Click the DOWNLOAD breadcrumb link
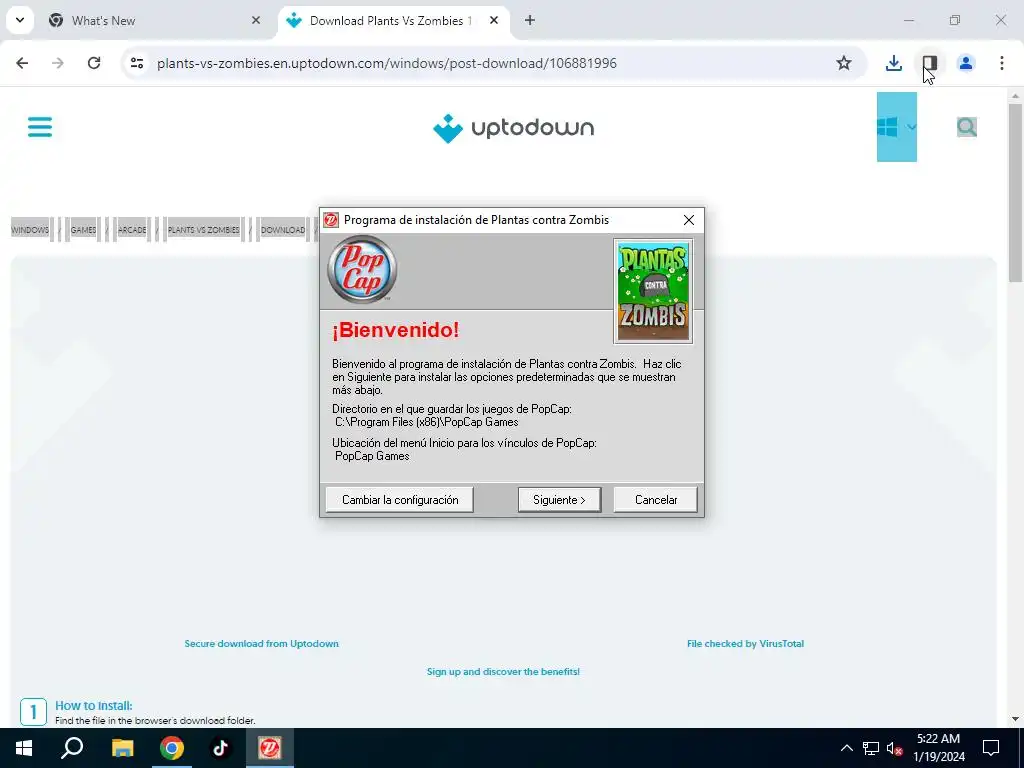 tap(283, 230)
